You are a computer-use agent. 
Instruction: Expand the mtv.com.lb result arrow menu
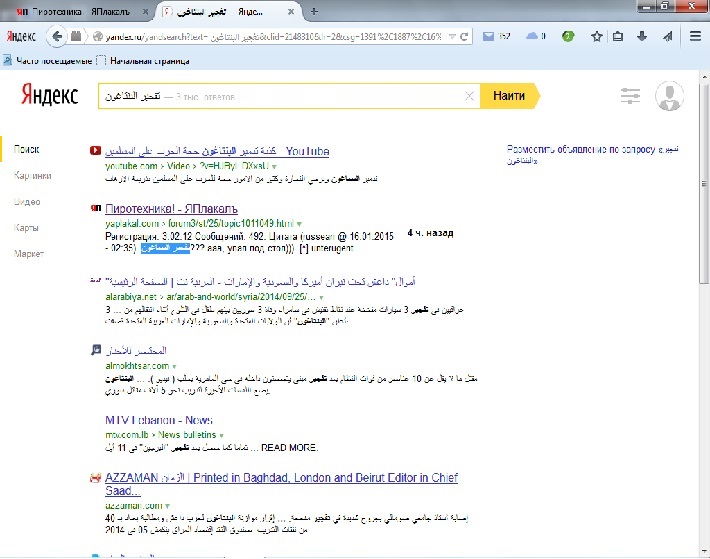(221, 435)
